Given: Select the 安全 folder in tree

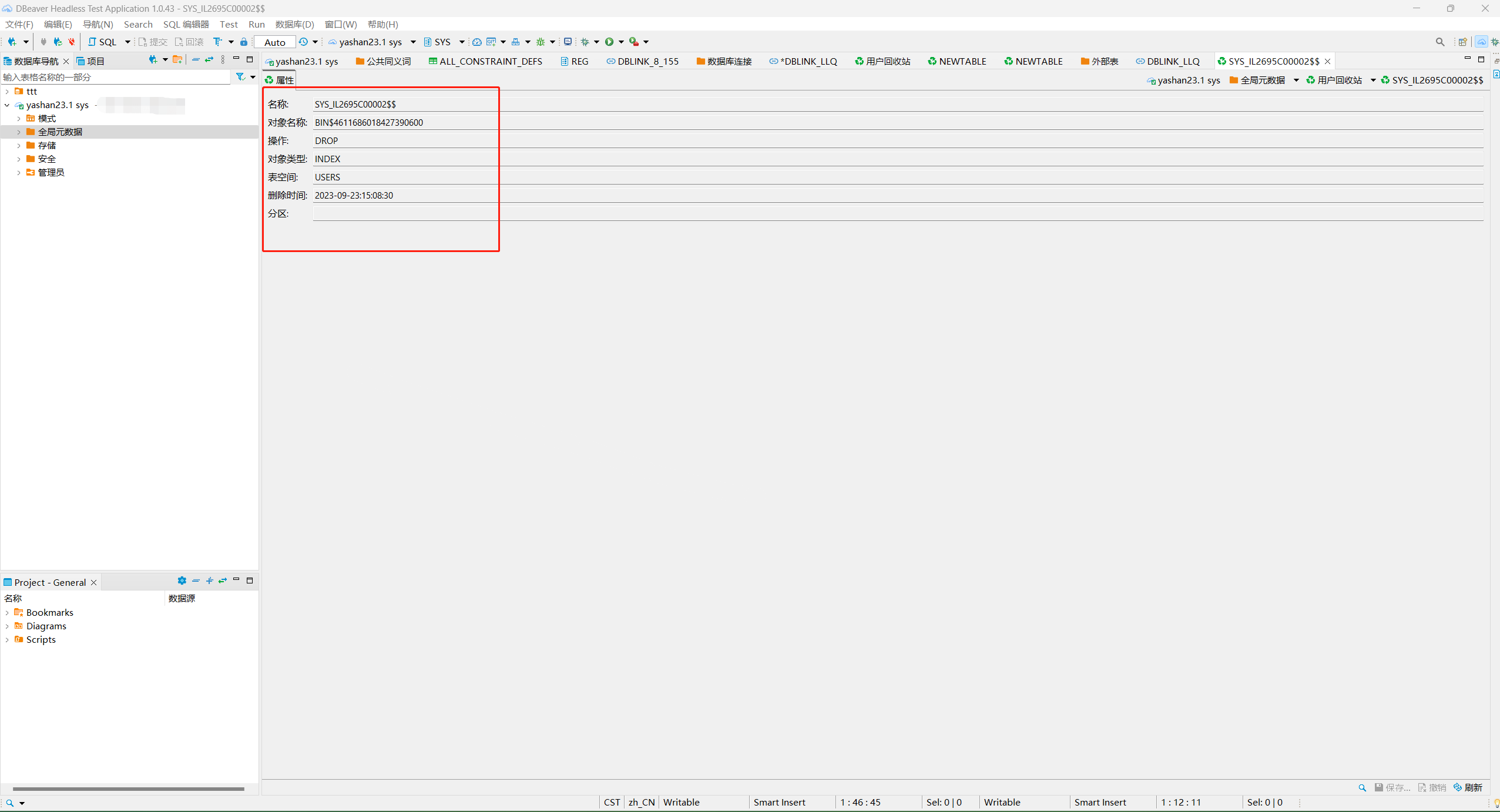Looking at the screenshot, I should (x=46, y=159).
